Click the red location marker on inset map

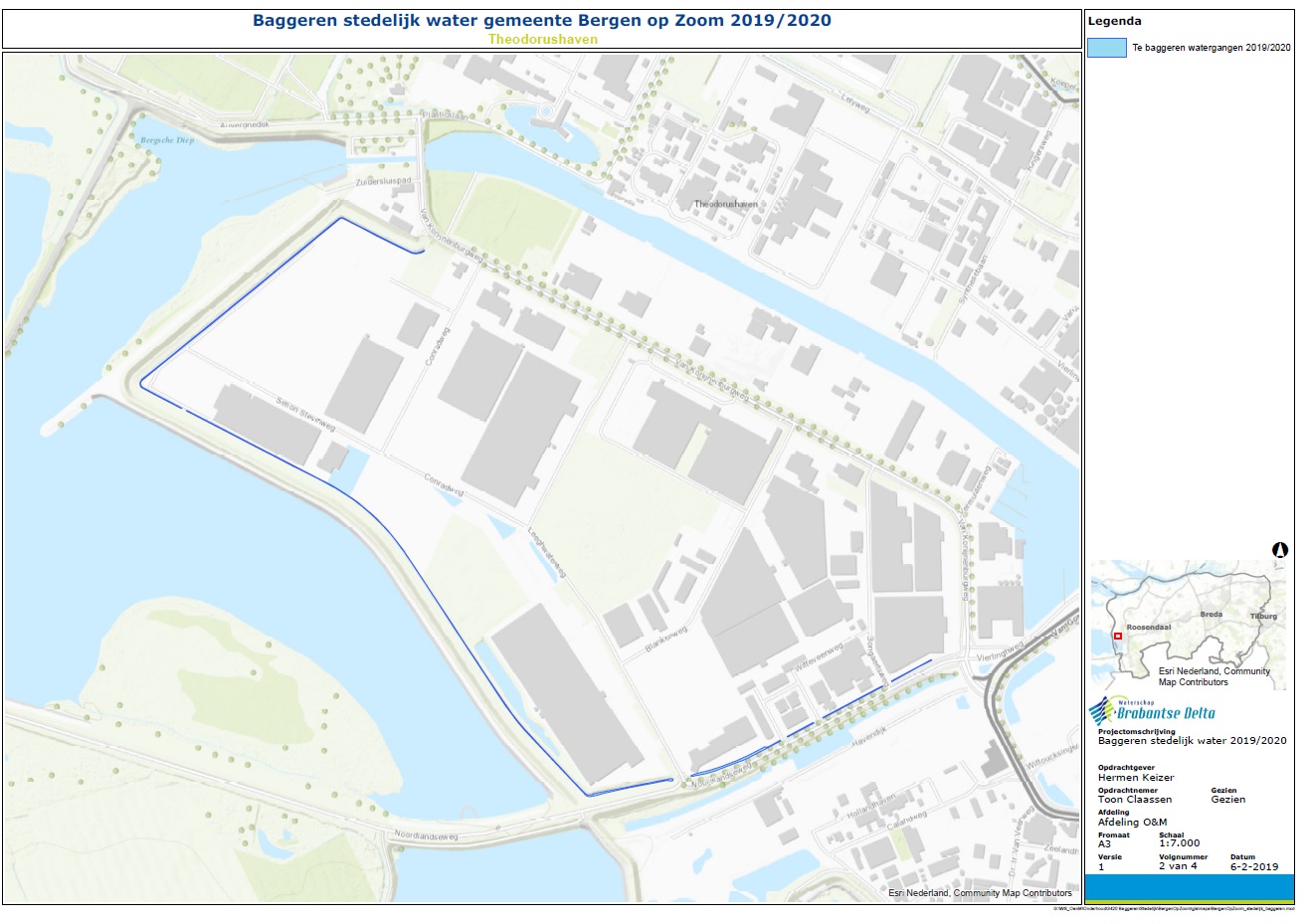coord(1118,636)
